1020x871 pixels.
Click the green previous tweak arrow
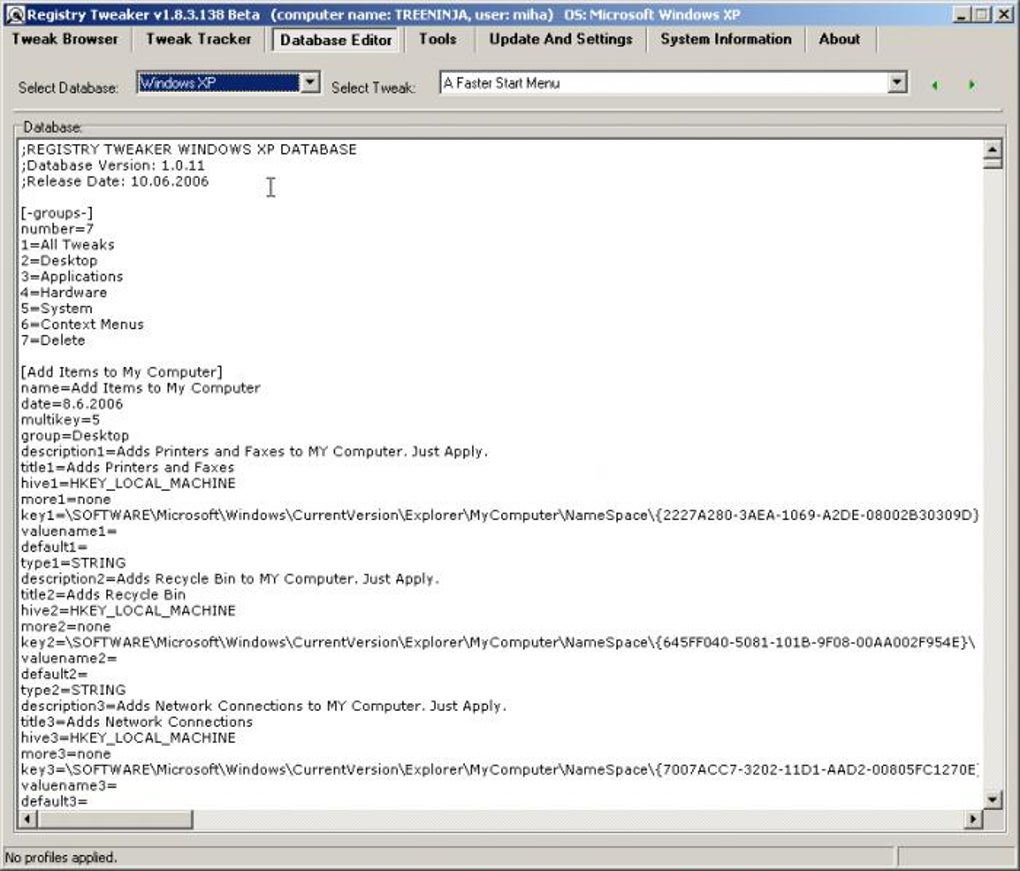click(x=935, y=85)
